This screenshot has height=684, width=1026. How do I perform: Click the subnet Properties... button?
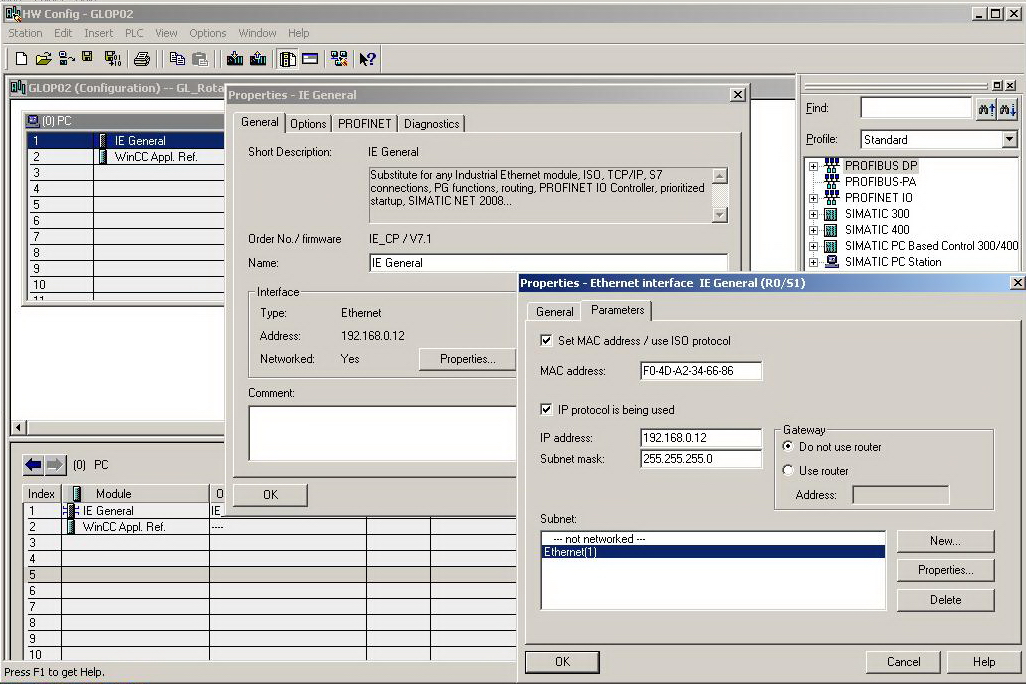pyautogui.click(x=946, y=570)
